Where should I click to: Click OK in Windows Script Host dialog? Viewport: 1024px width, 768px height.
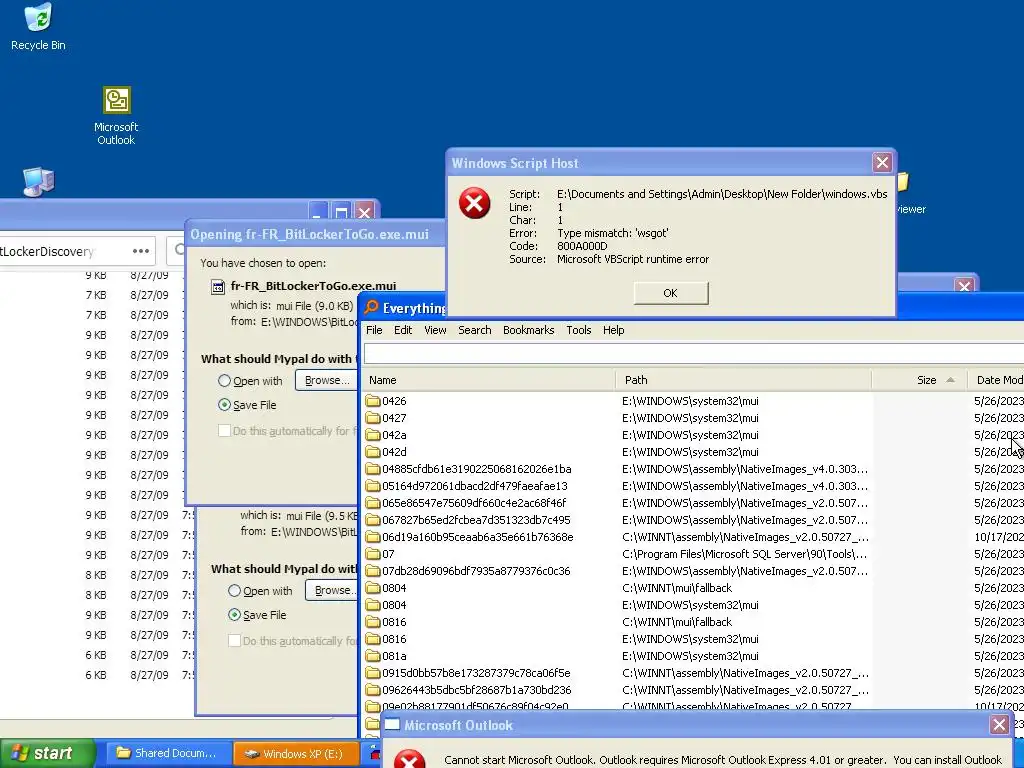(671, 293)
